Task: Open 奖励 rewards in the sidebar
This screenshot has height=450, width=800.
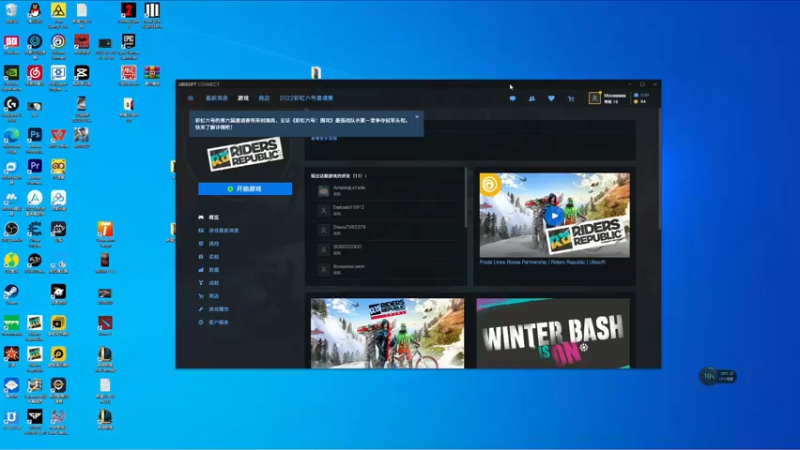Action: coord(214,257)
